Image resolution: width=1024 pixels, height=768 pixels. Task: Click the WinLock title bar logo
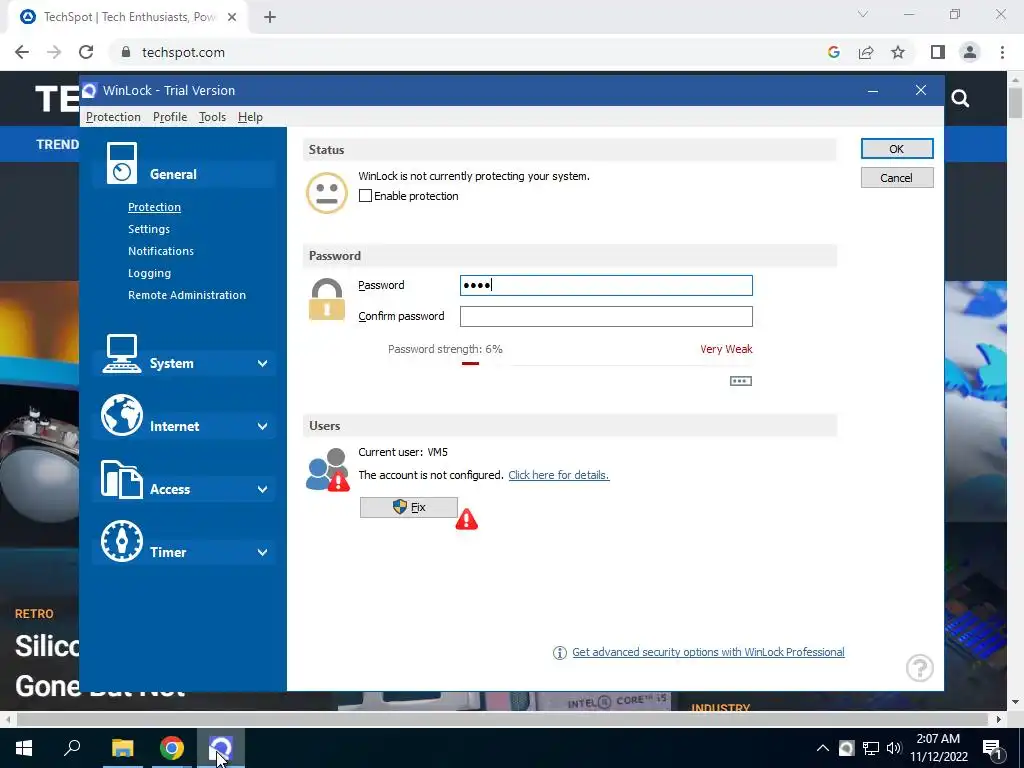[x=89, y=90]
